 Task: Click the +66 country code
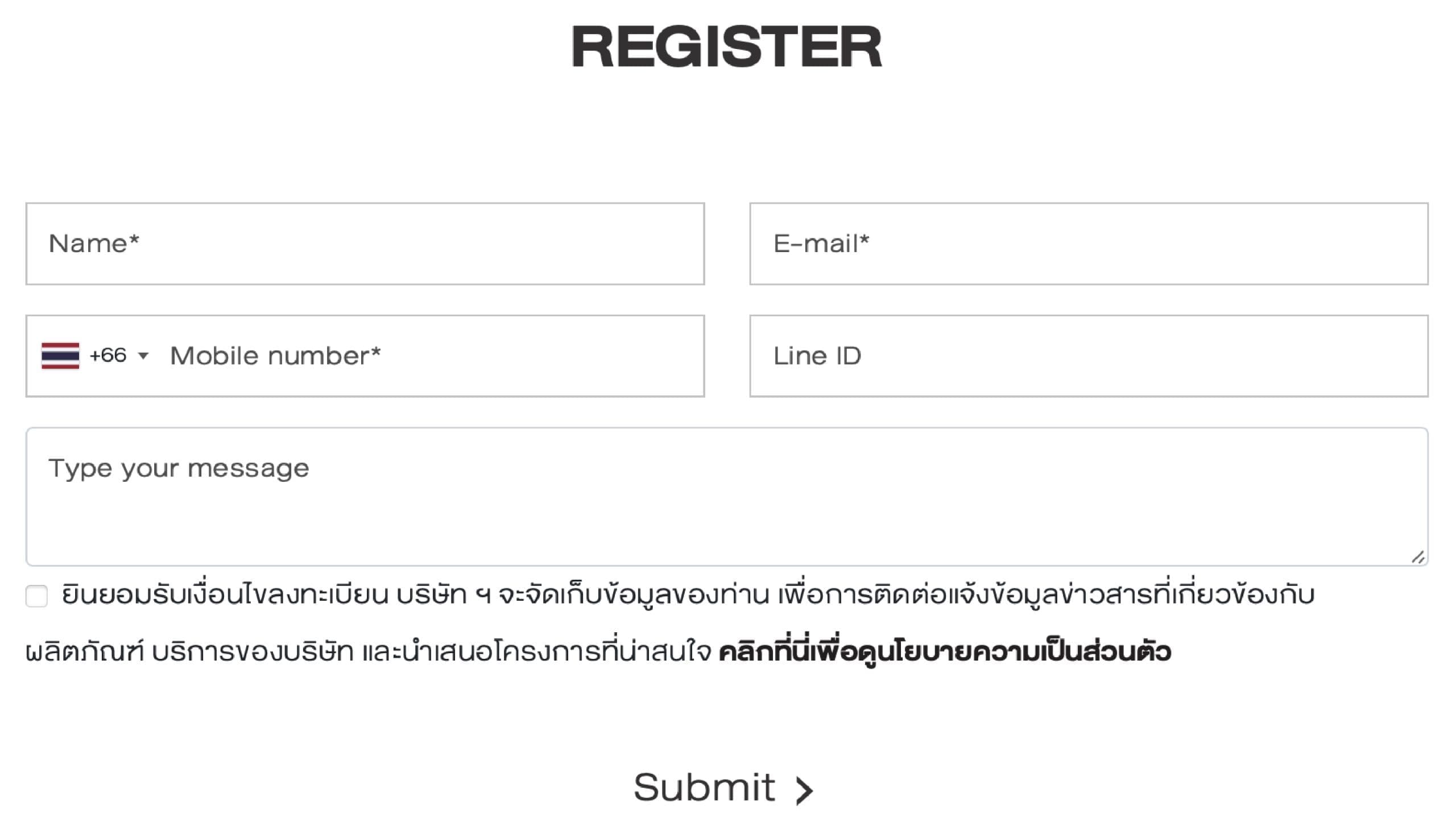click(108, 356)
